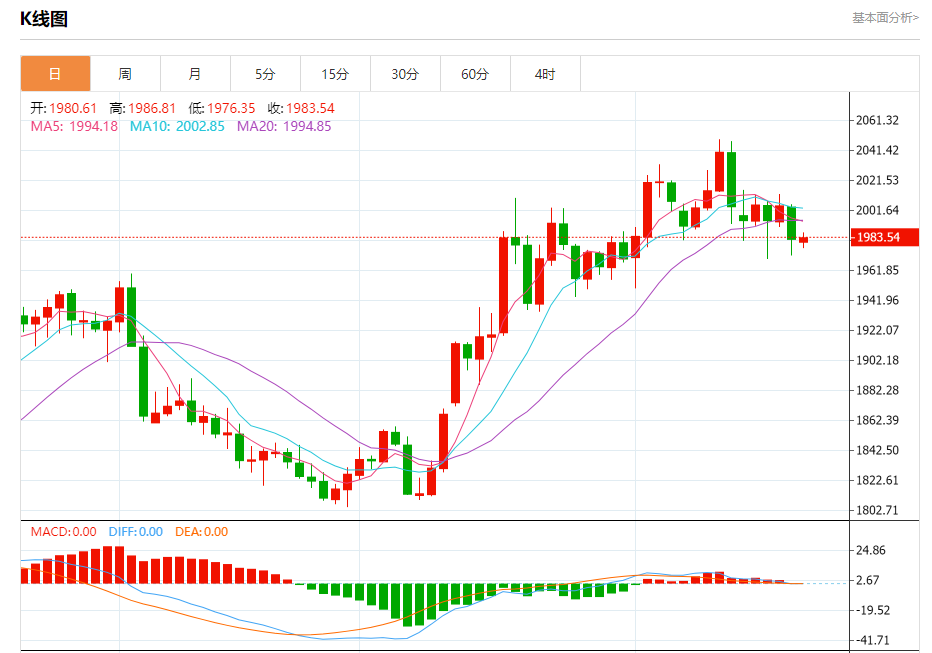
Task: Click the 2.67 MACD axis label
Action: (867, 581)
